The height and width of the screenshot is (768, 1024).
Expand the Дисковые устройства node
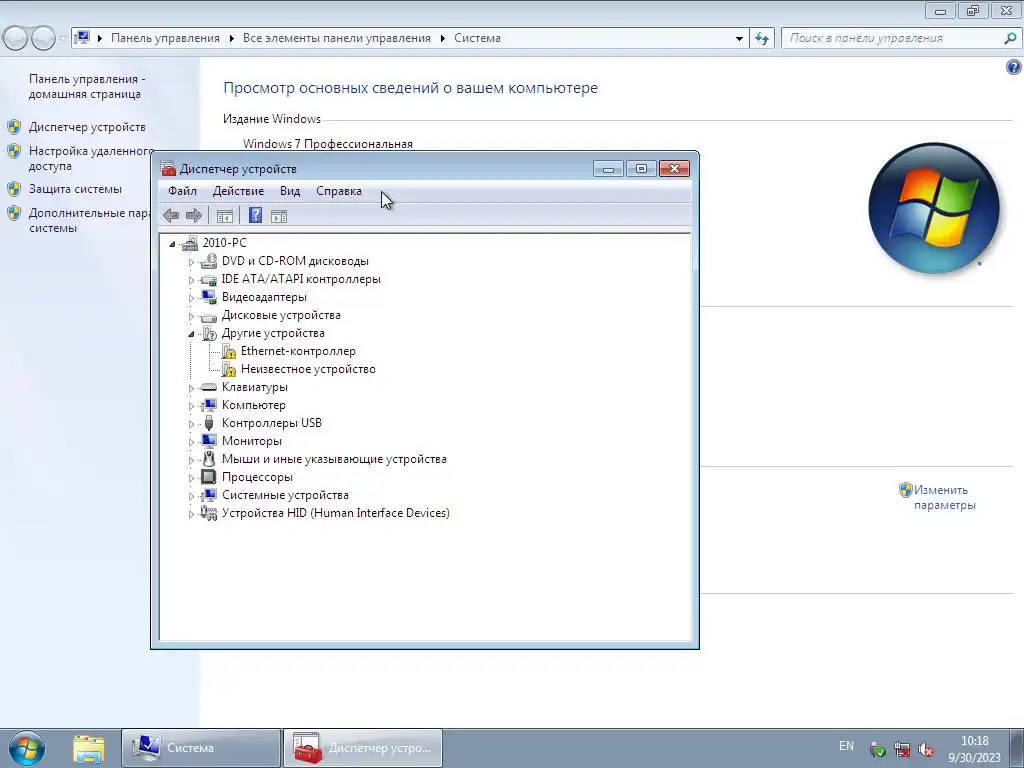[191, 316]
